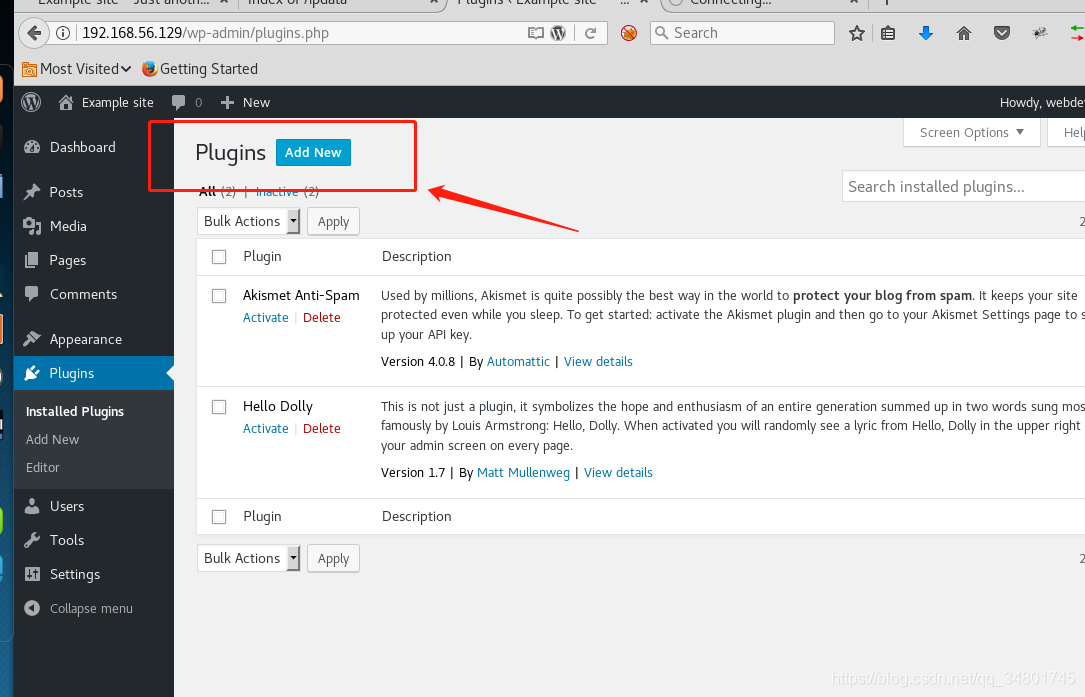1085x697 pixels.
Task: Reload the page with the refresh icon
Action: point(591,33)
